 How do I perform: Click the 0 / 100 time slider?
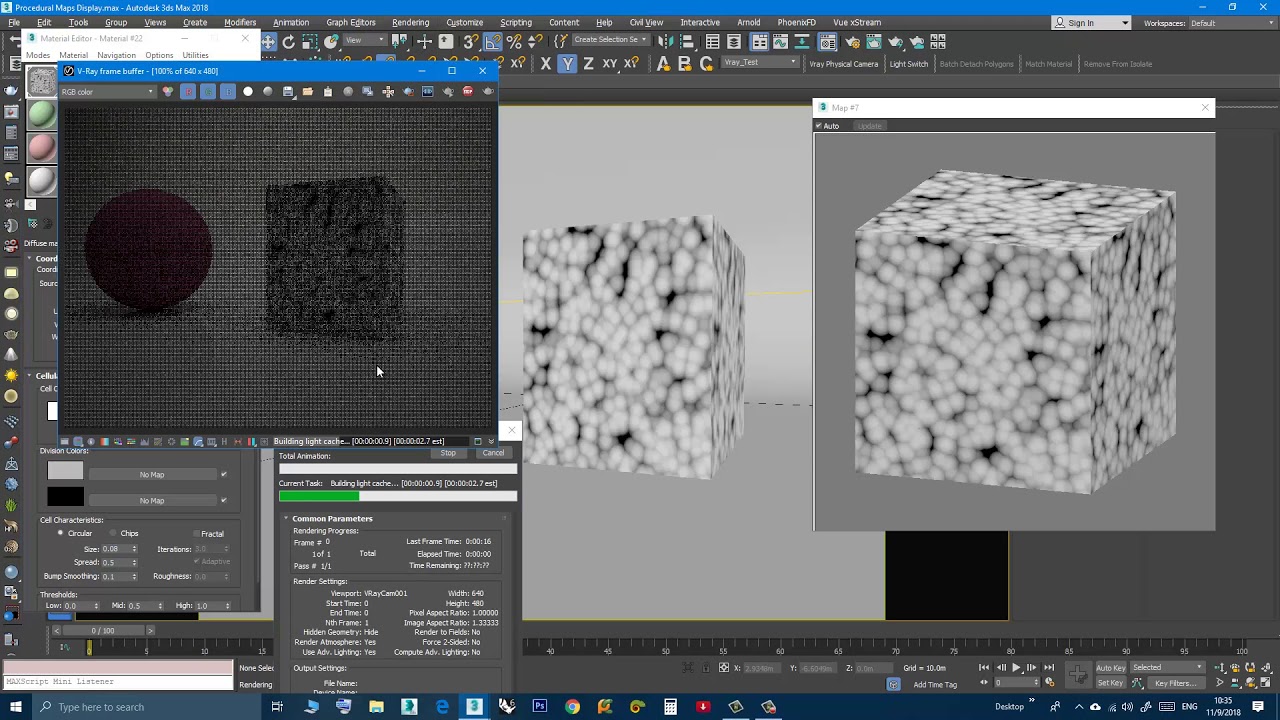click(x=103, y=631)
